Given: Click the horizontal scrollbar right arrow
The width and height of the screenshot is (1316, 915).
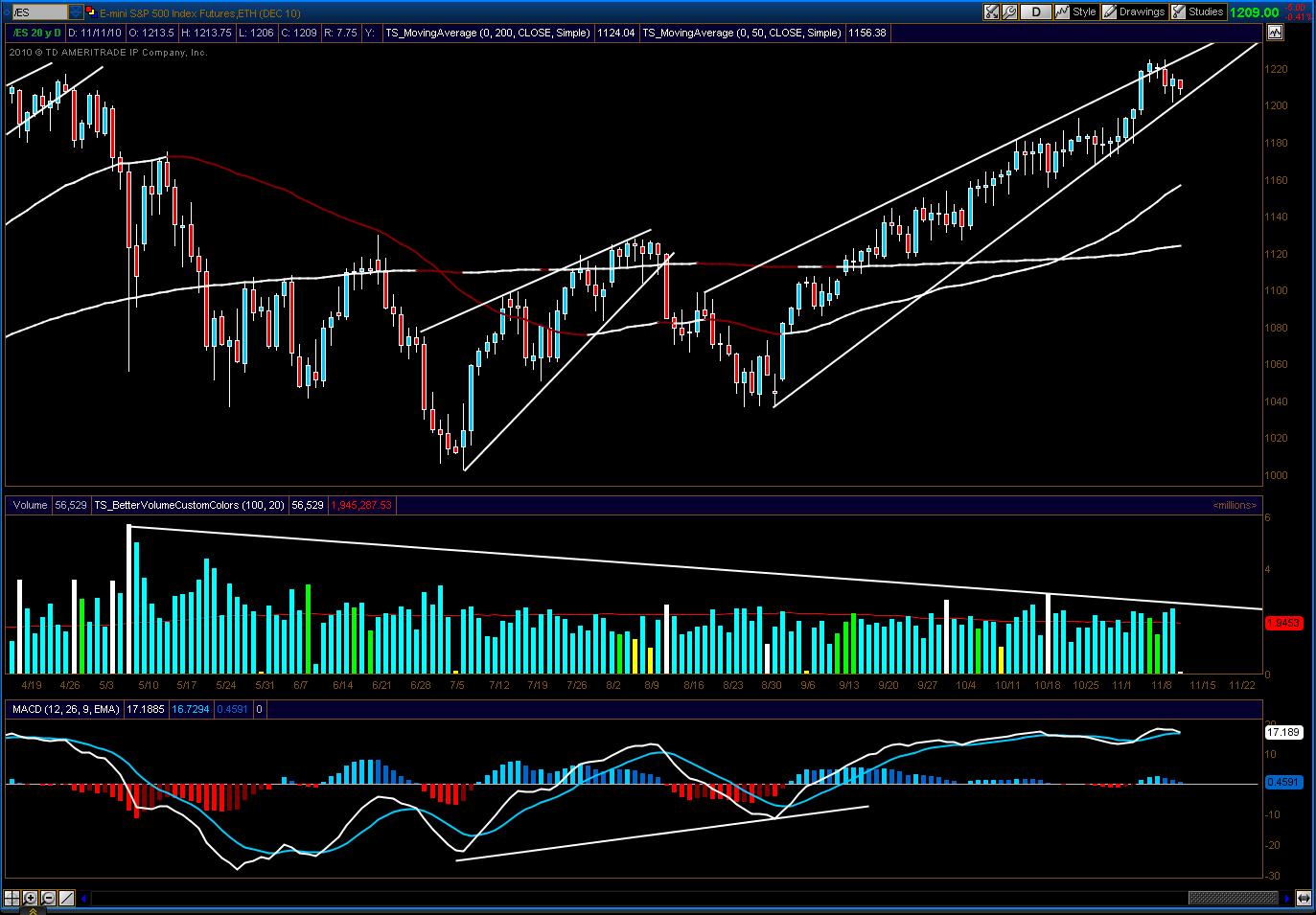Looking at the screenshot, I should [x=1287, y=899].
